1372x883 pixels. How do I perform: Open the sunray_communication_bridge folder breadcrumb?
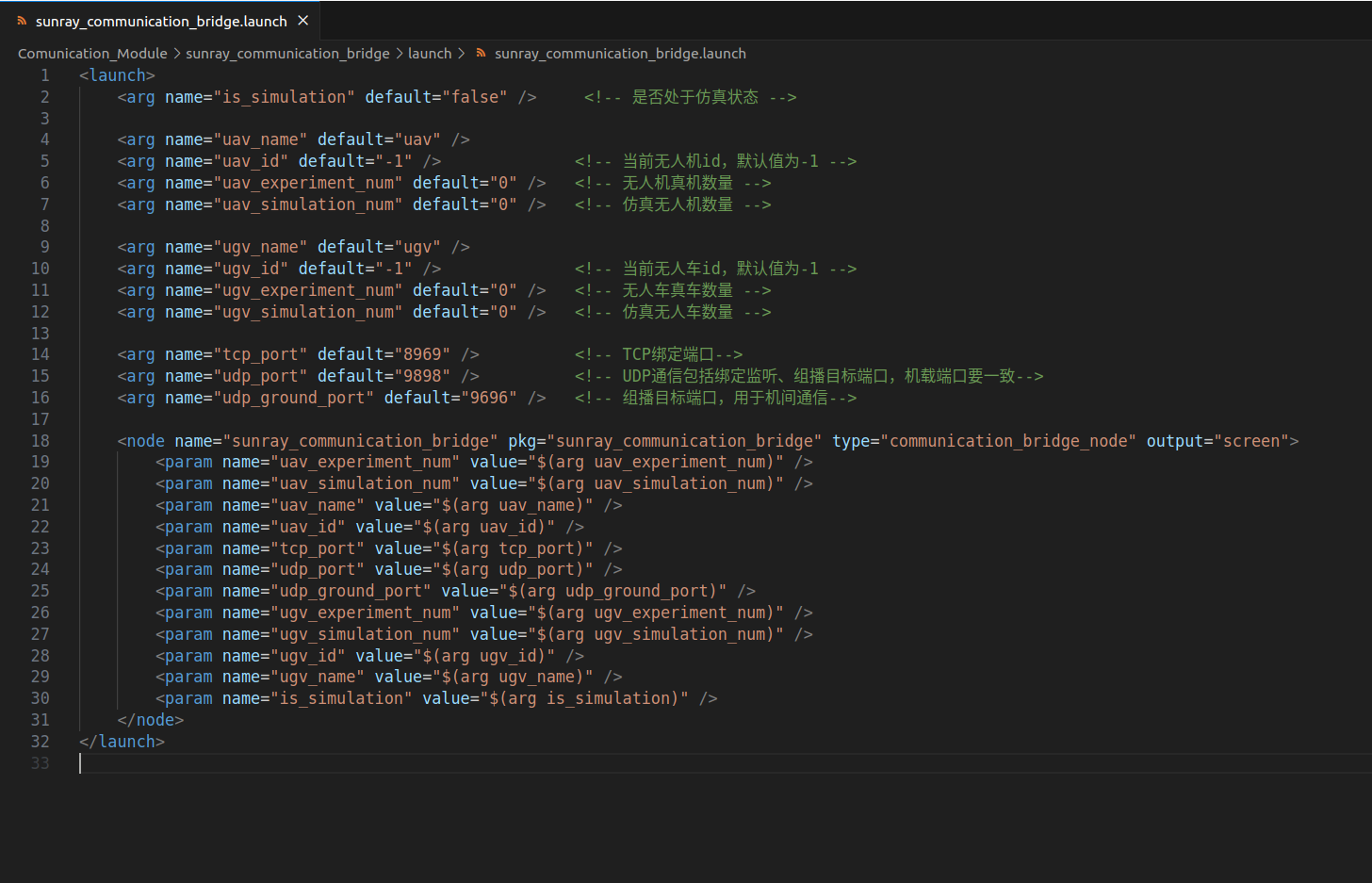pos(287,54)
